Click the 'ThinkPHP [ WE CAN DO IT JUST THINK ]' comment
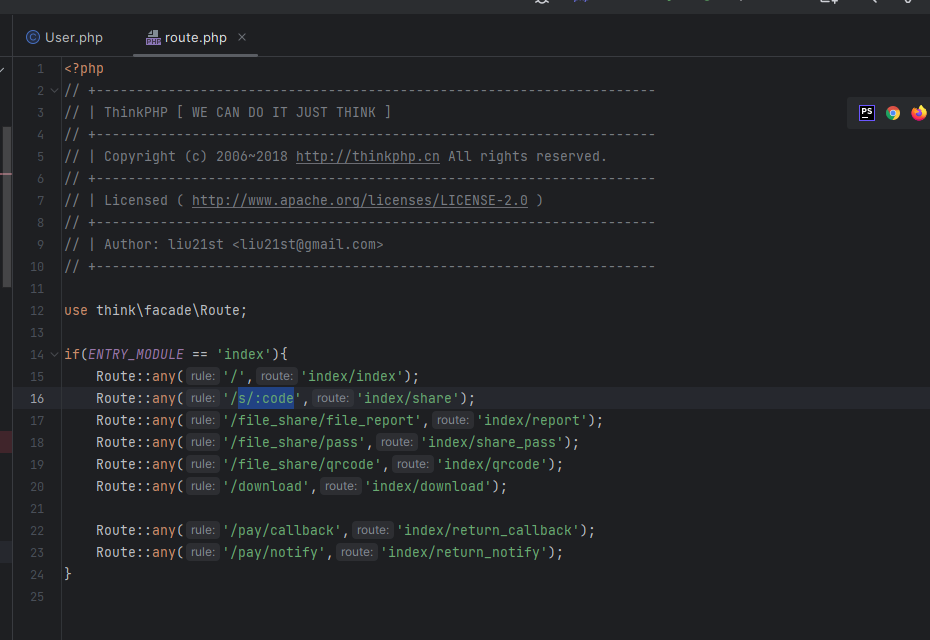The width and height of the screenshot is (930, 640). tap(247, 113)
